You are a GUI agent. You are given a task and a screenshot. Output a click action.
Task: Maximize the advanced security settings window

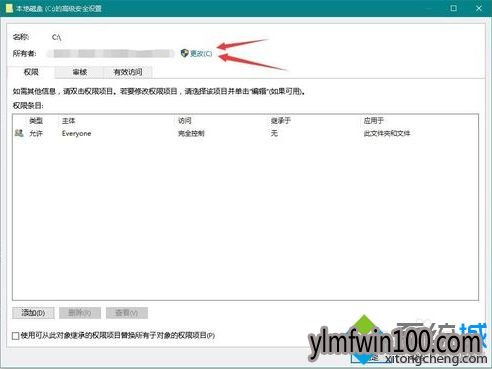point(454,8)
